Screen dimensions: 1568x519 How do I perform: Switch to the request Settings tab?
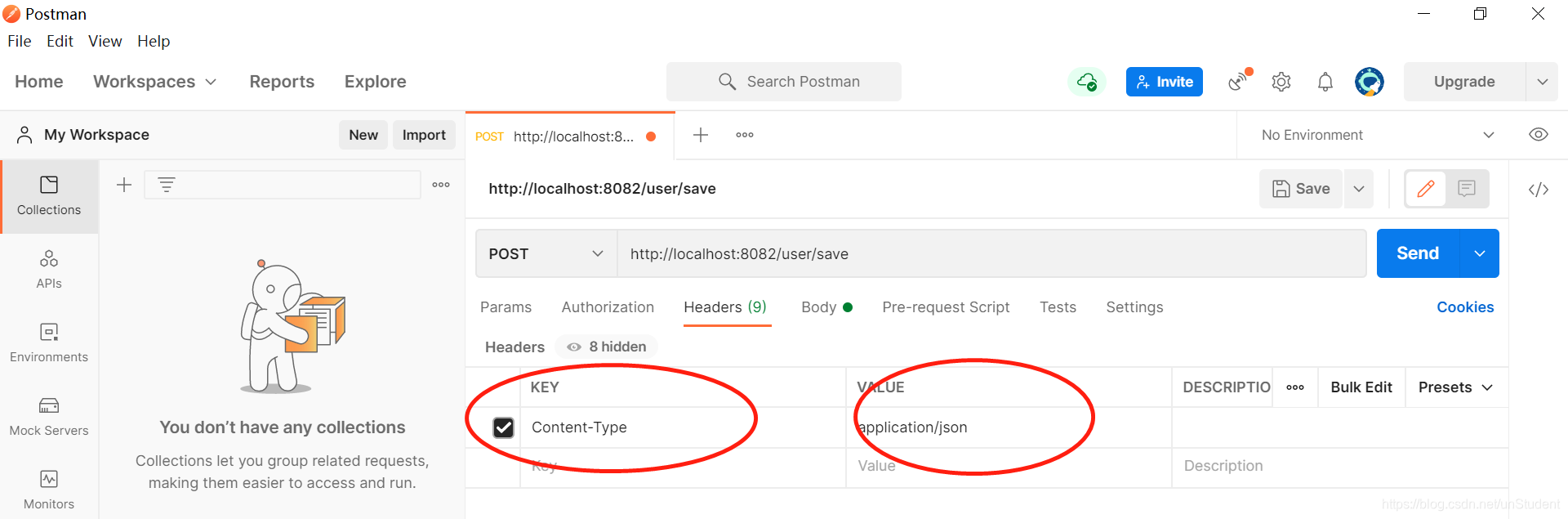(1134, 307)
